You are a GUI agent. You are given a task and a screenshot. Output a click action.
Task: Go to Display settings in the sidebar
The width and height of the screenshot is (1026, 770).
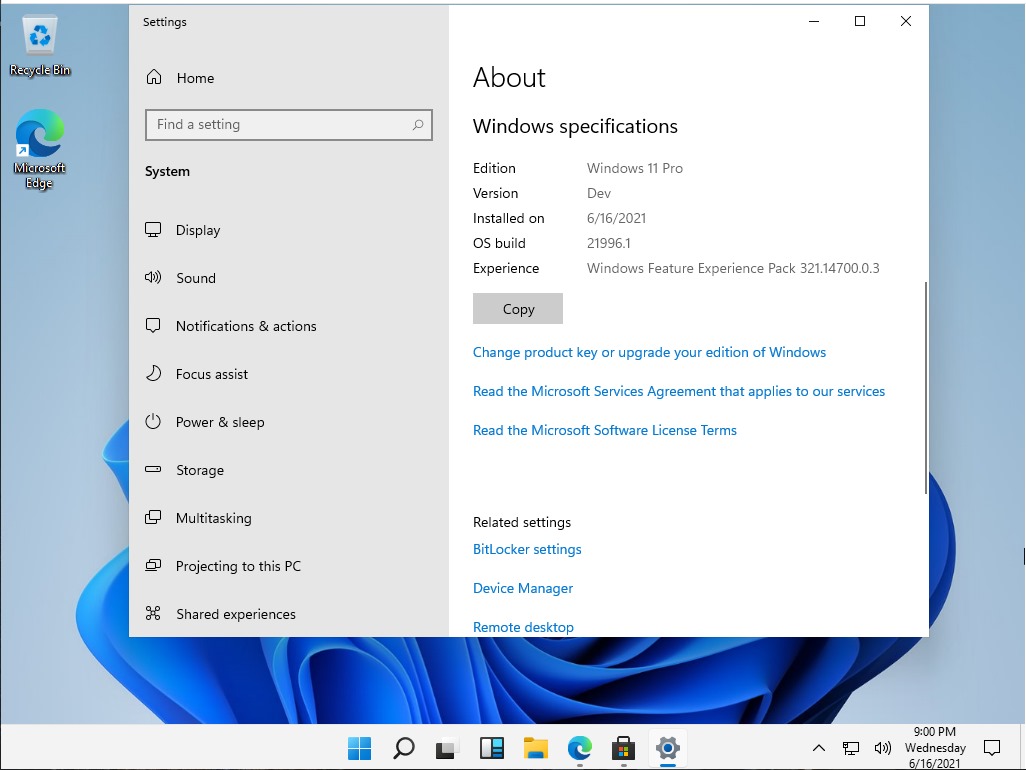[197, 230]
